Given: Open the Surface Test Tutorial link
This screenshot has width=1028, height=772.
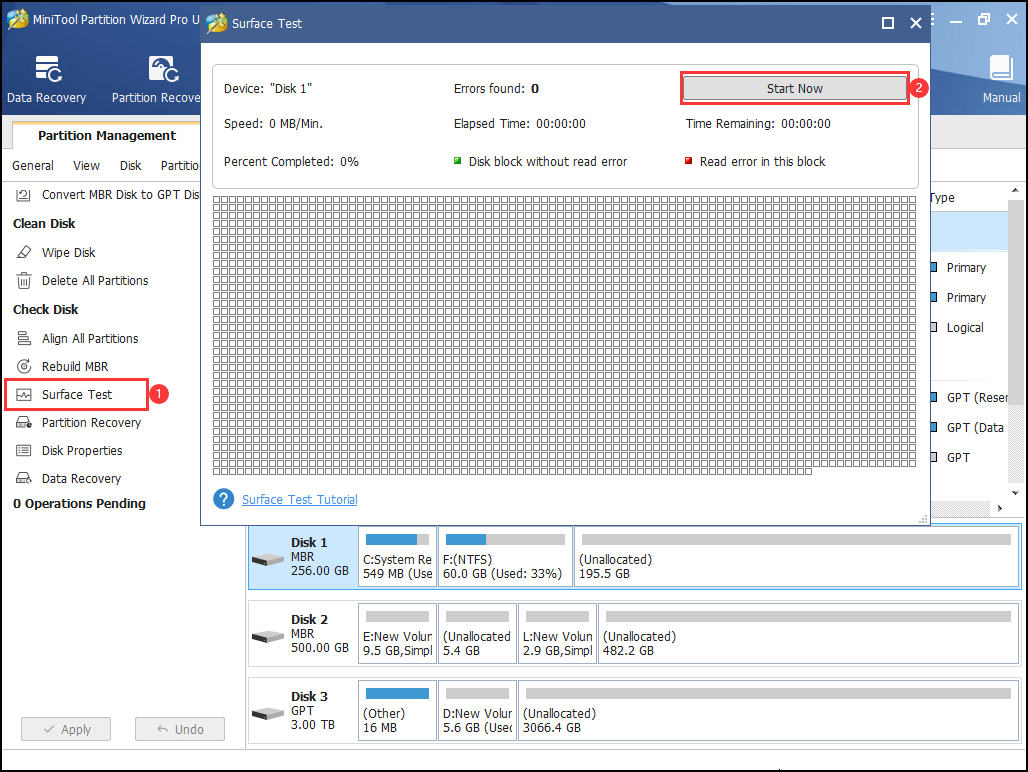Looking at the screenshot, I should pos(300,499).
